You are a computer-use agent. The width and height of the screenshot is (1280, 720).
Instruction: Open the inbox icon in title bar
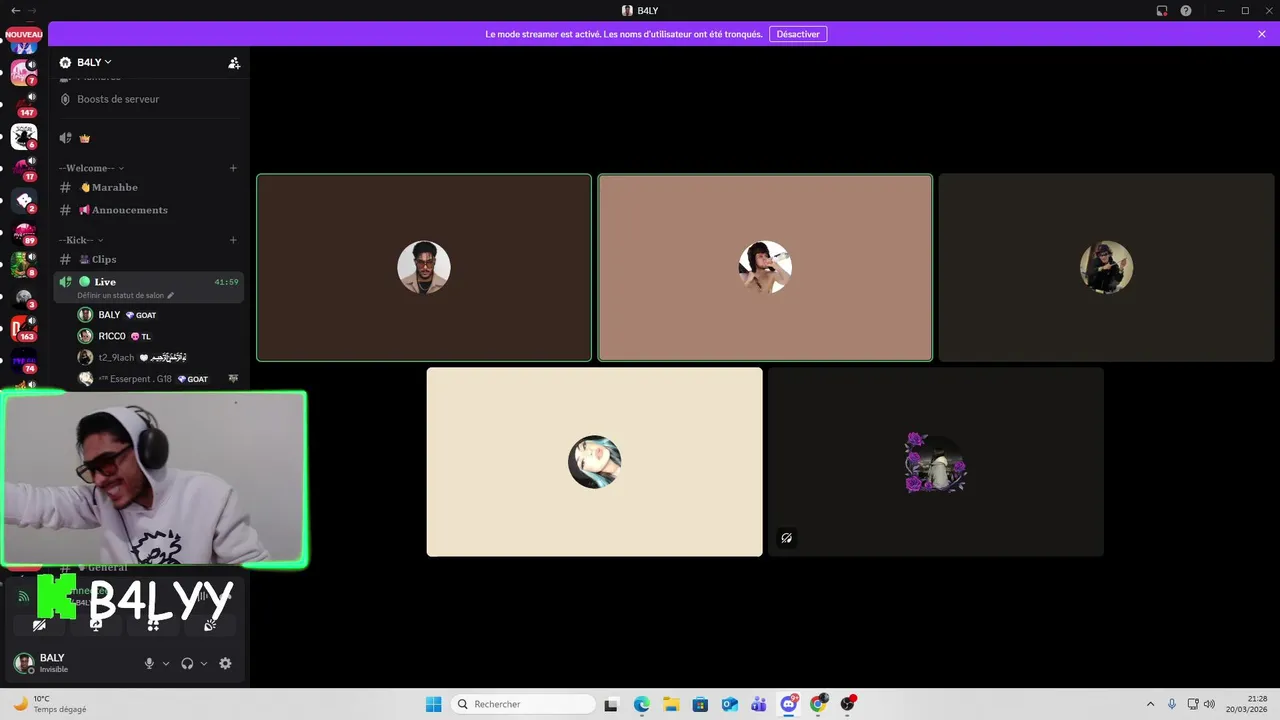1162,11
